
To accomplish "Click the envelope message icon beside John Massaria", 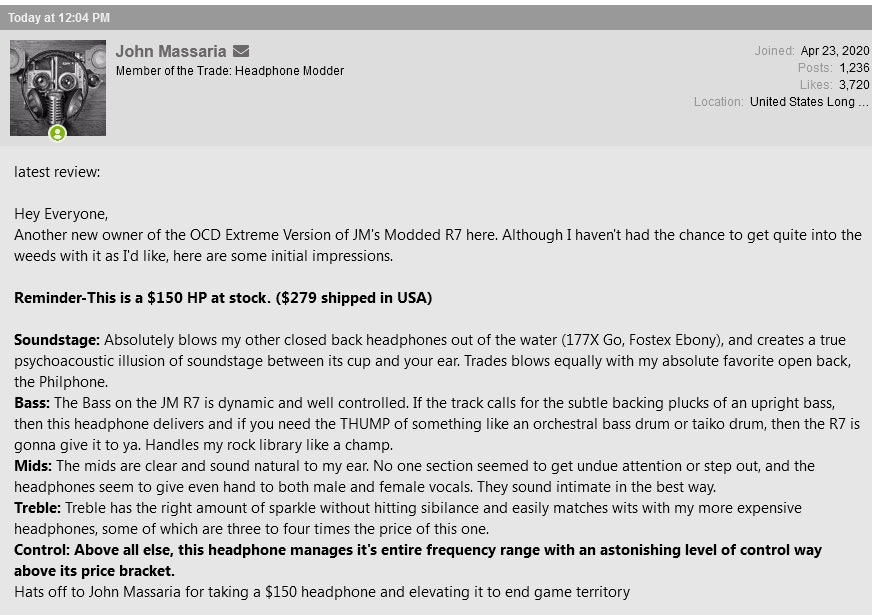I will (x=241, y=51).
